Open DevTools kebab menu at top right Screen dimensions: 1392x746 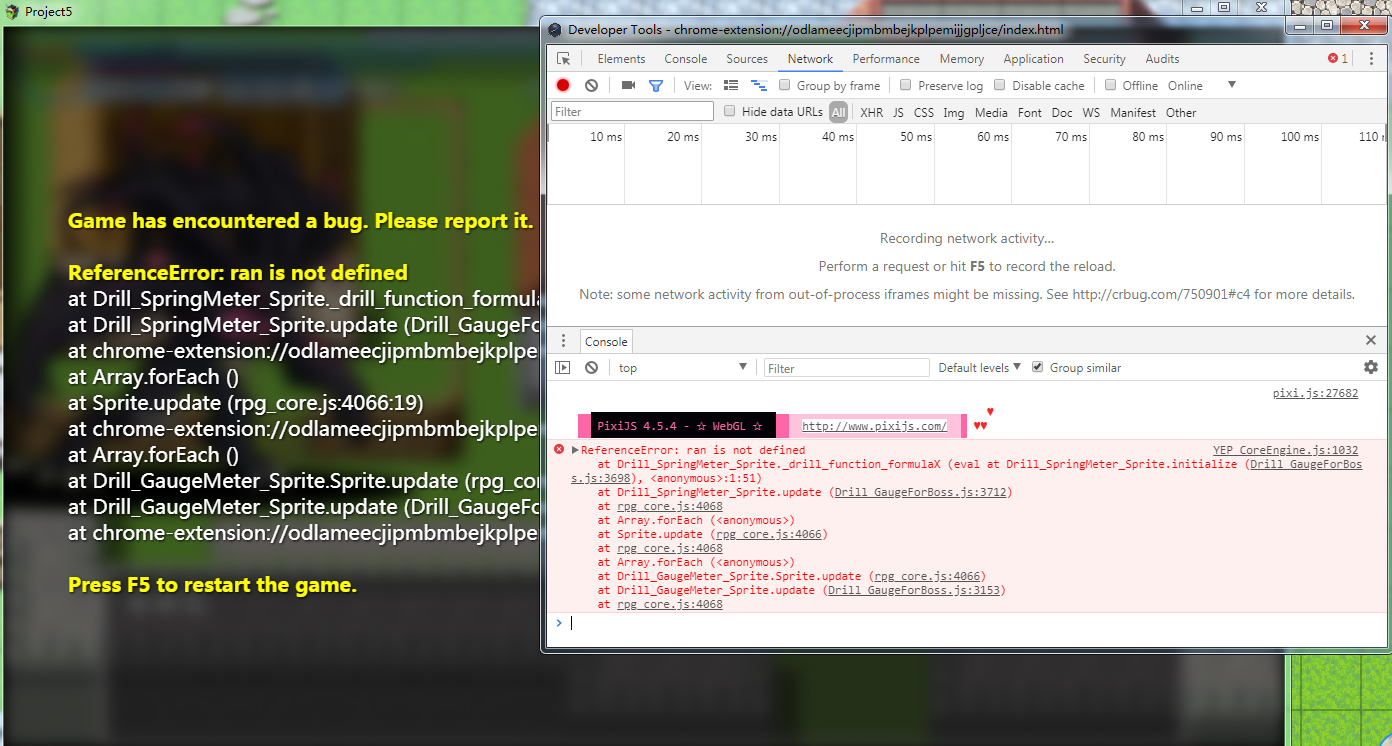click(1371, 59)
